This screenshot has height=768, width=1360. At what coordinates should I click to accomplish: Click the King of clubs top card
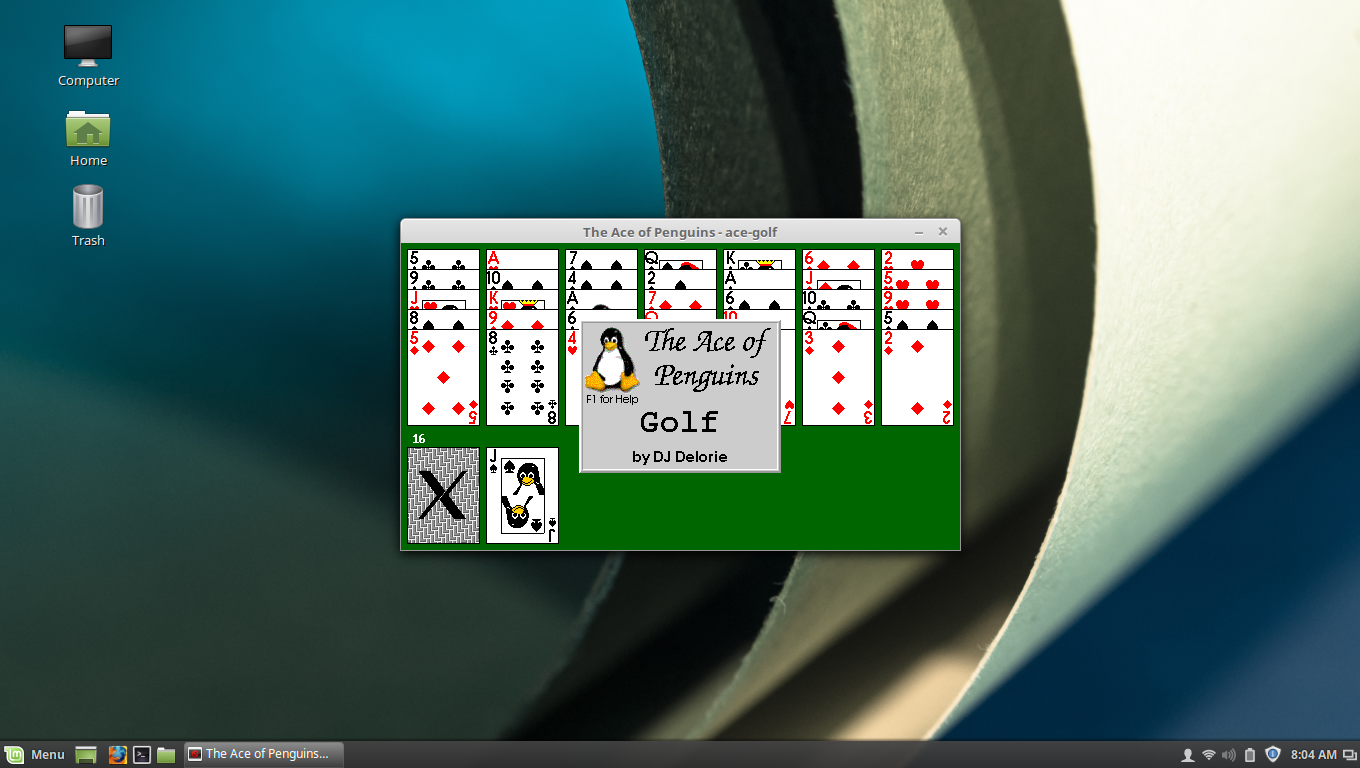pyautogui.click(x=759, y=259)
